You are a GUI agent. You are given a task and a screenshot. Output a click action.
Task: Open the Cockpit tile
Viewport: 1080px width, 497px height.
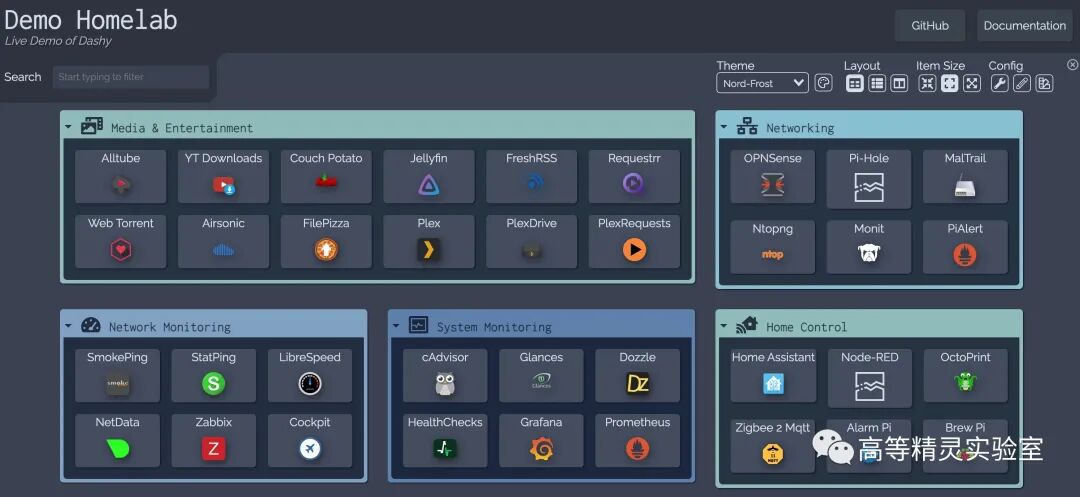tap(310, 441)
